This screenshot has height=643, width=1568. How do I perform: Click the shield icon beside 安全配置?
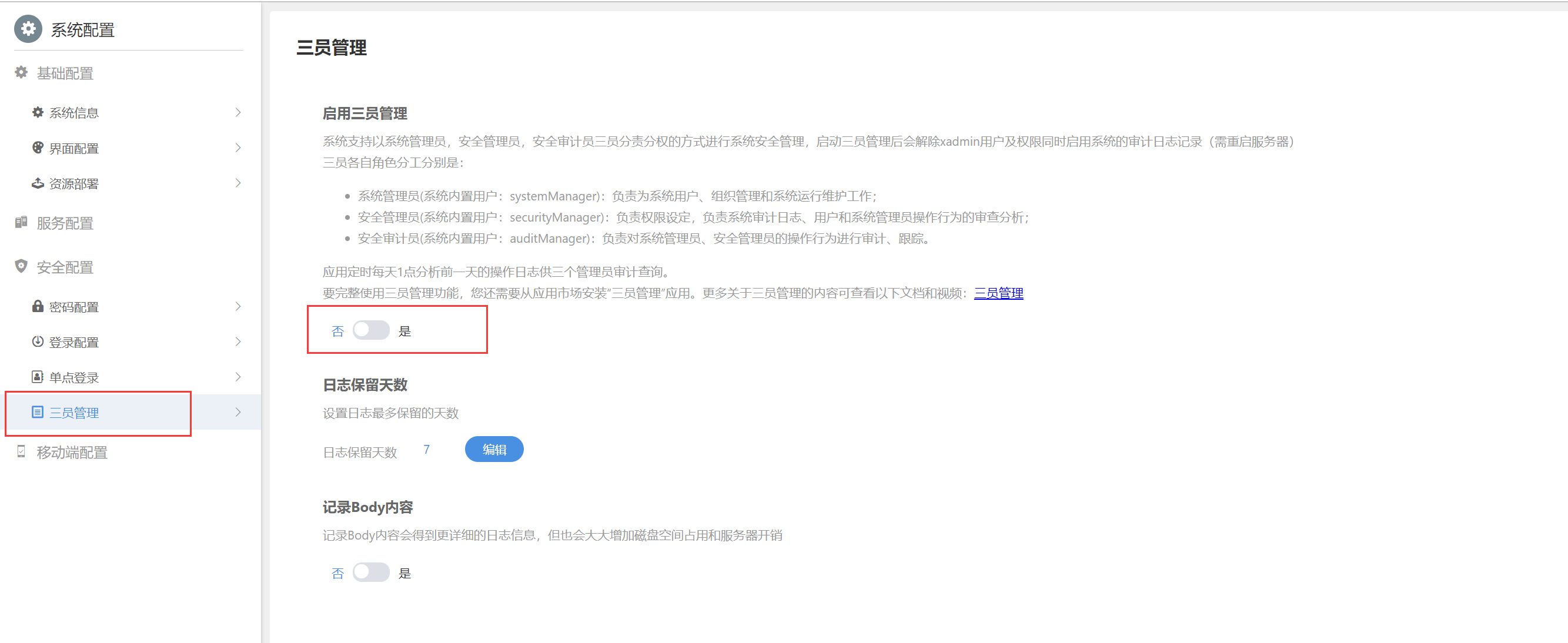pyautogui.click(x=21, y=266)
